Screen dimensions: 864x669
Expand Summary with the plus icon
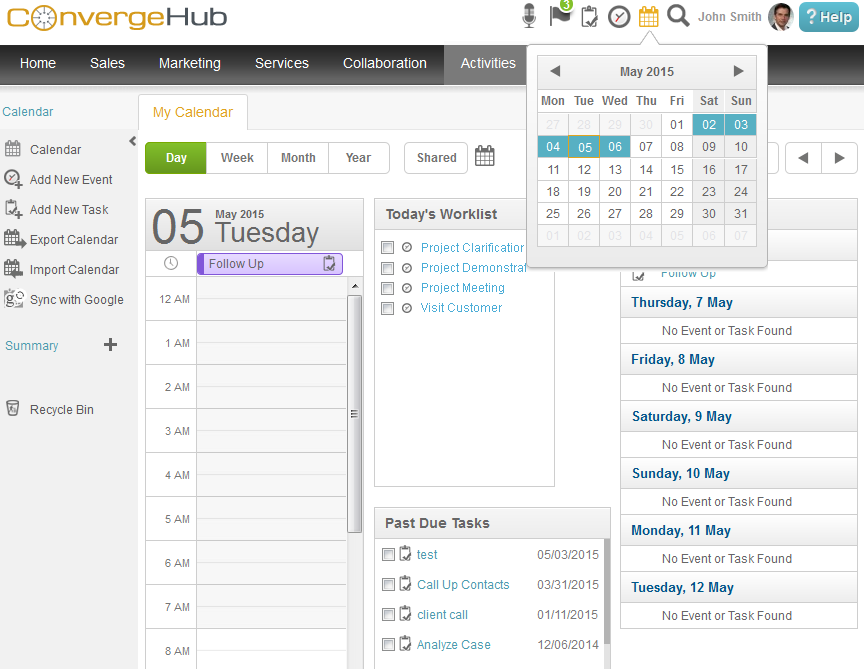pos(110,345)
